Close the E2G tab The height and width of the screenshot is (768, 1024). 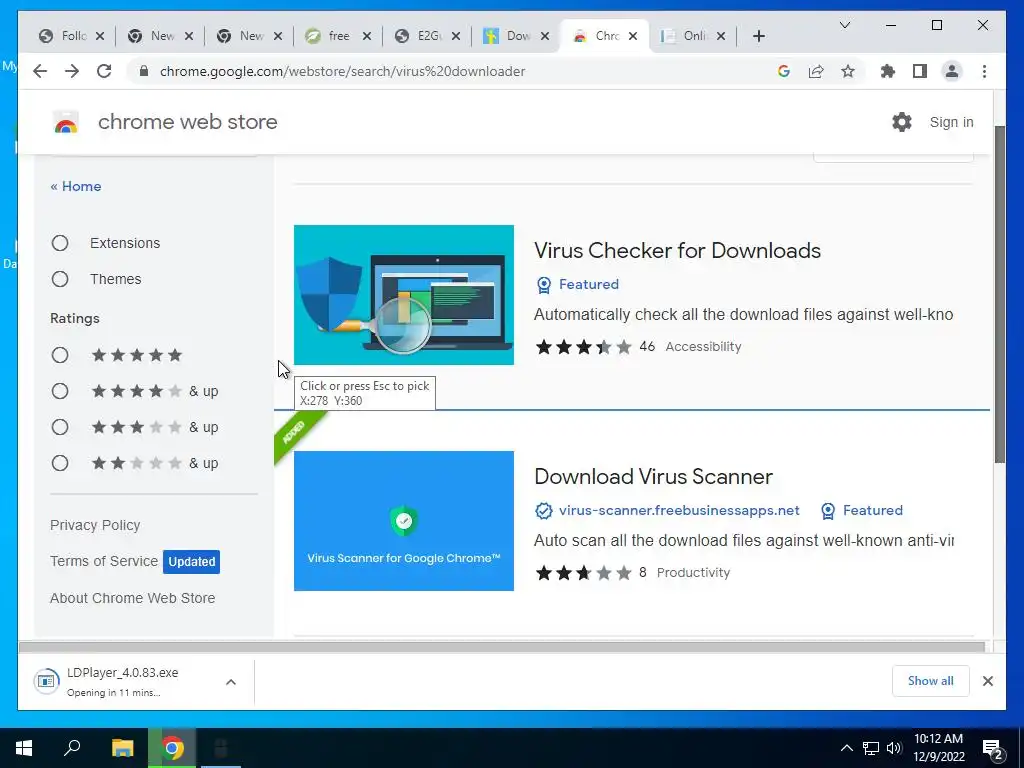(x=456, y=36)
